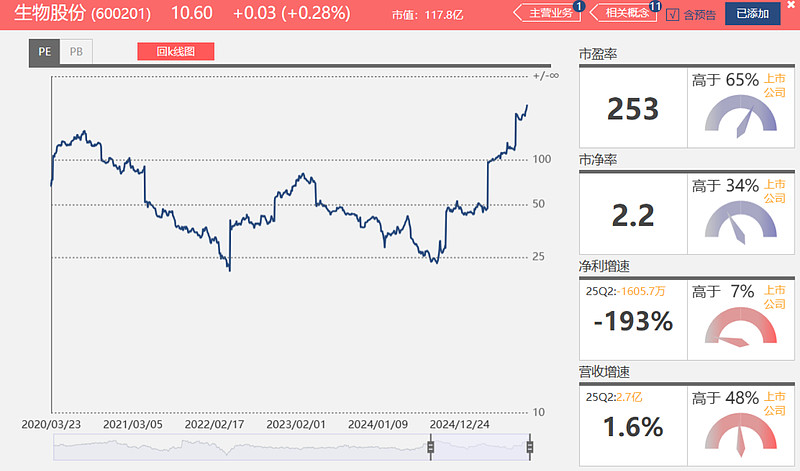The width and height of the screenshot is (800, 471).
Task: Click the 净利增速 section heading
Action: pyautogui.click(x=604, y=266)
